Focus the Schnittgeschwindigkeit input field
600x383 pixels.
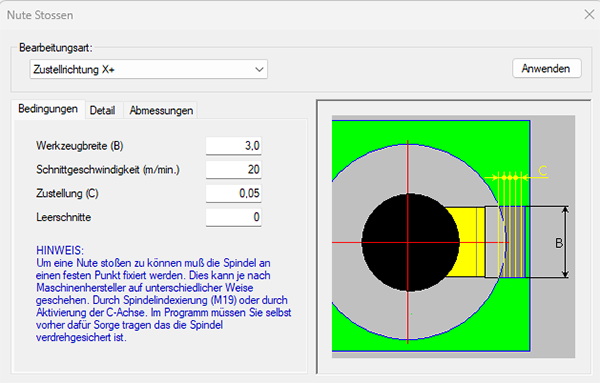(233, 169)
